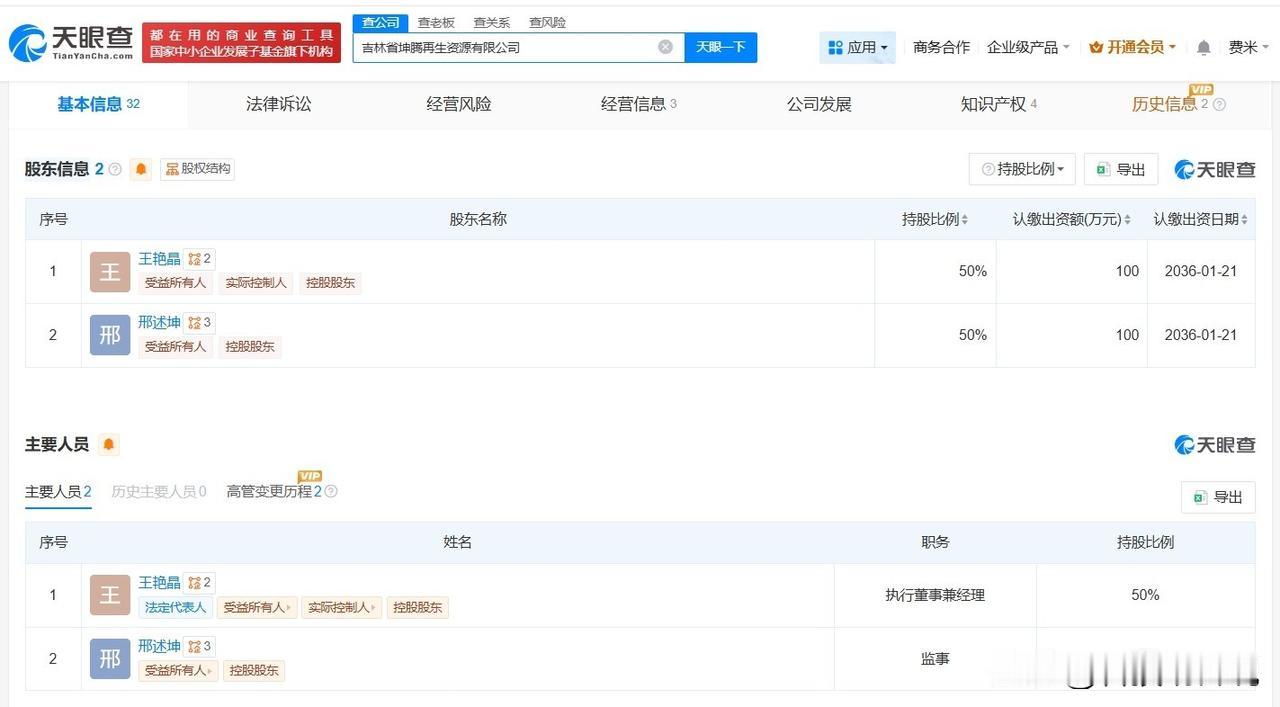
Task: Sort by 认缴出资额(万元) column header
Action: [1072, 219]
